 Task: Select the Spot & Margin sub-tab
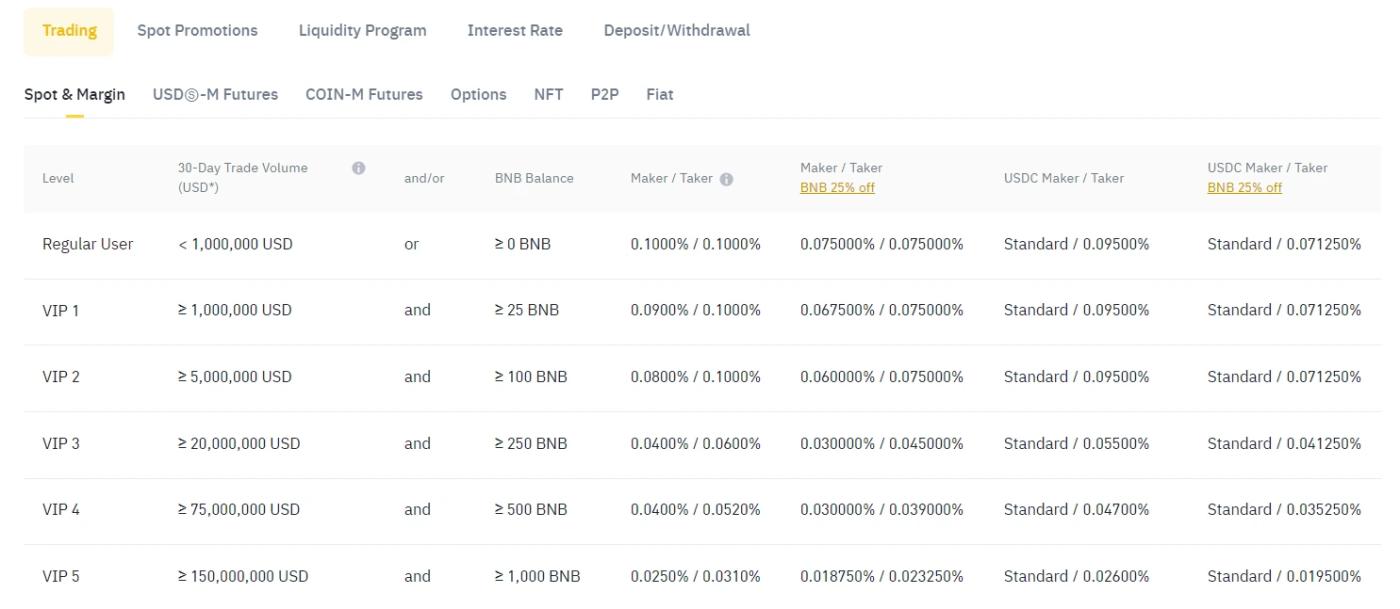[x=74, y=94]
